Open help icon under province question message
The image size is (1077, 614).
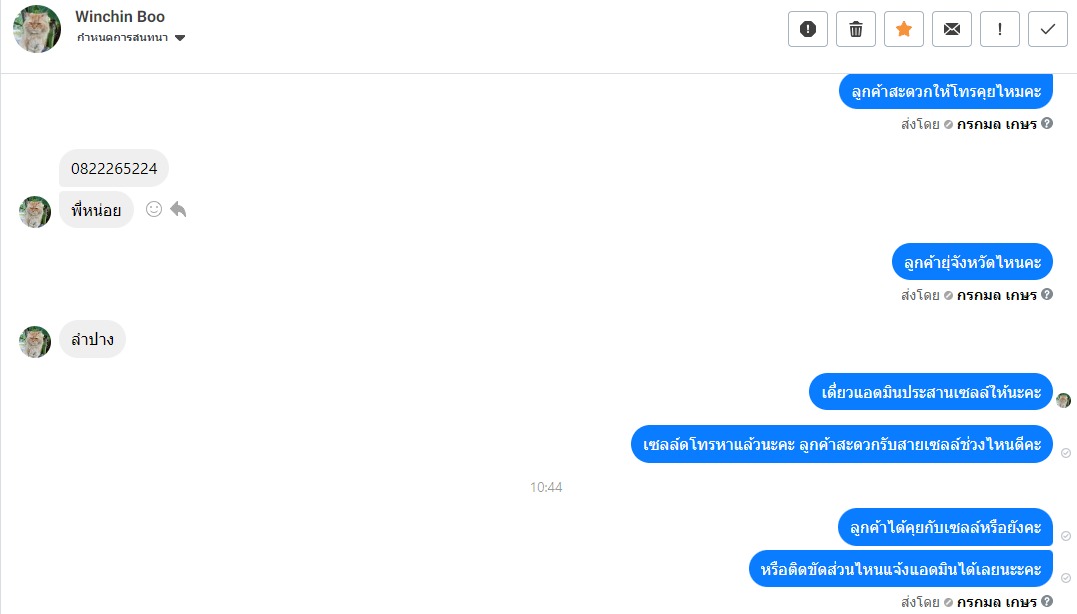[1047, 294]
